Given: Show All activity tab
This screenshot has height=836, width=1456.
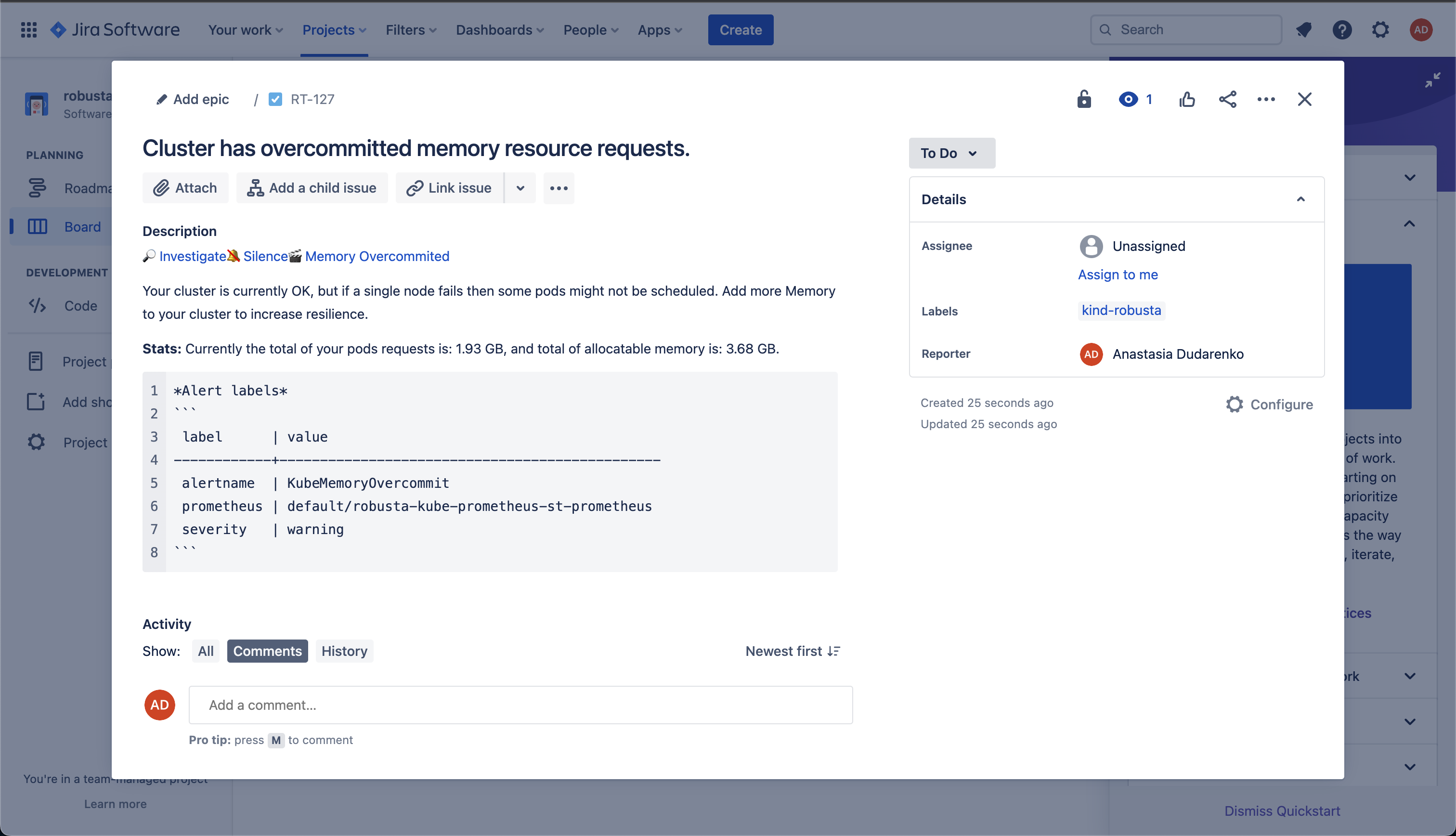Looking at the screenshot, I should pyautogui.click(x=206, y=651).
